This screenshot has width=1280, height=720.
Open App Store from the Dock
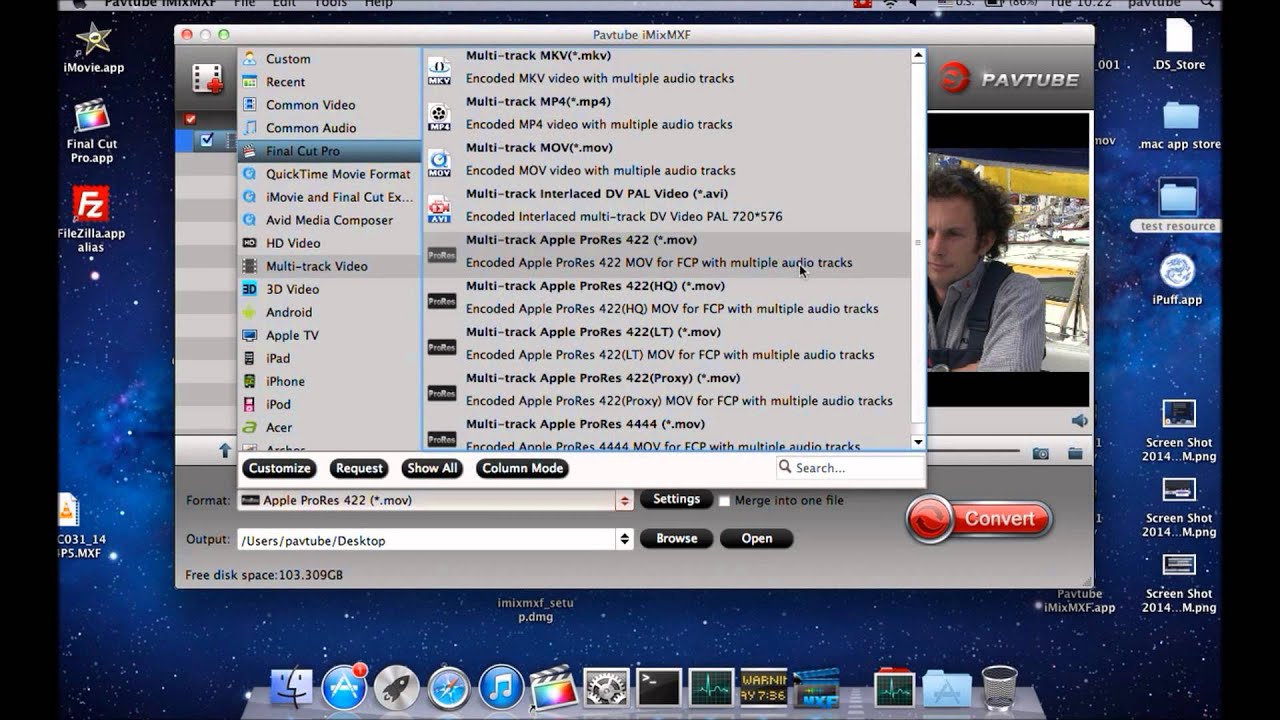(344, 688)
